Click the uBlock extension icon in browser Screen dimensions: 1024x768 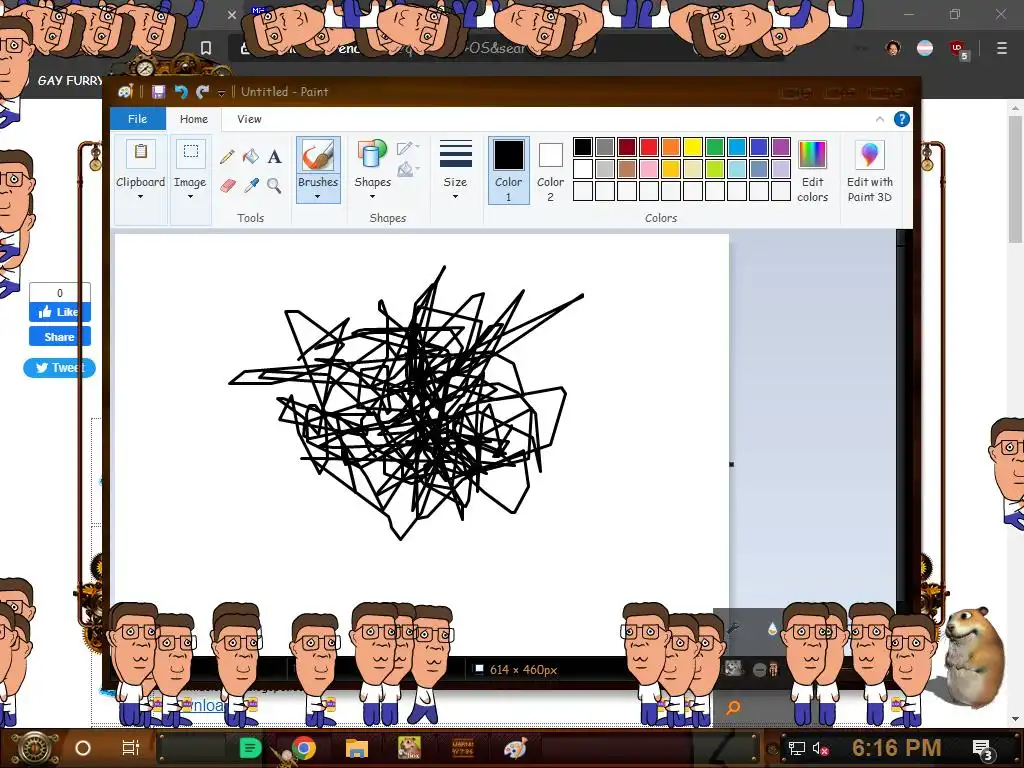[957, 49]
